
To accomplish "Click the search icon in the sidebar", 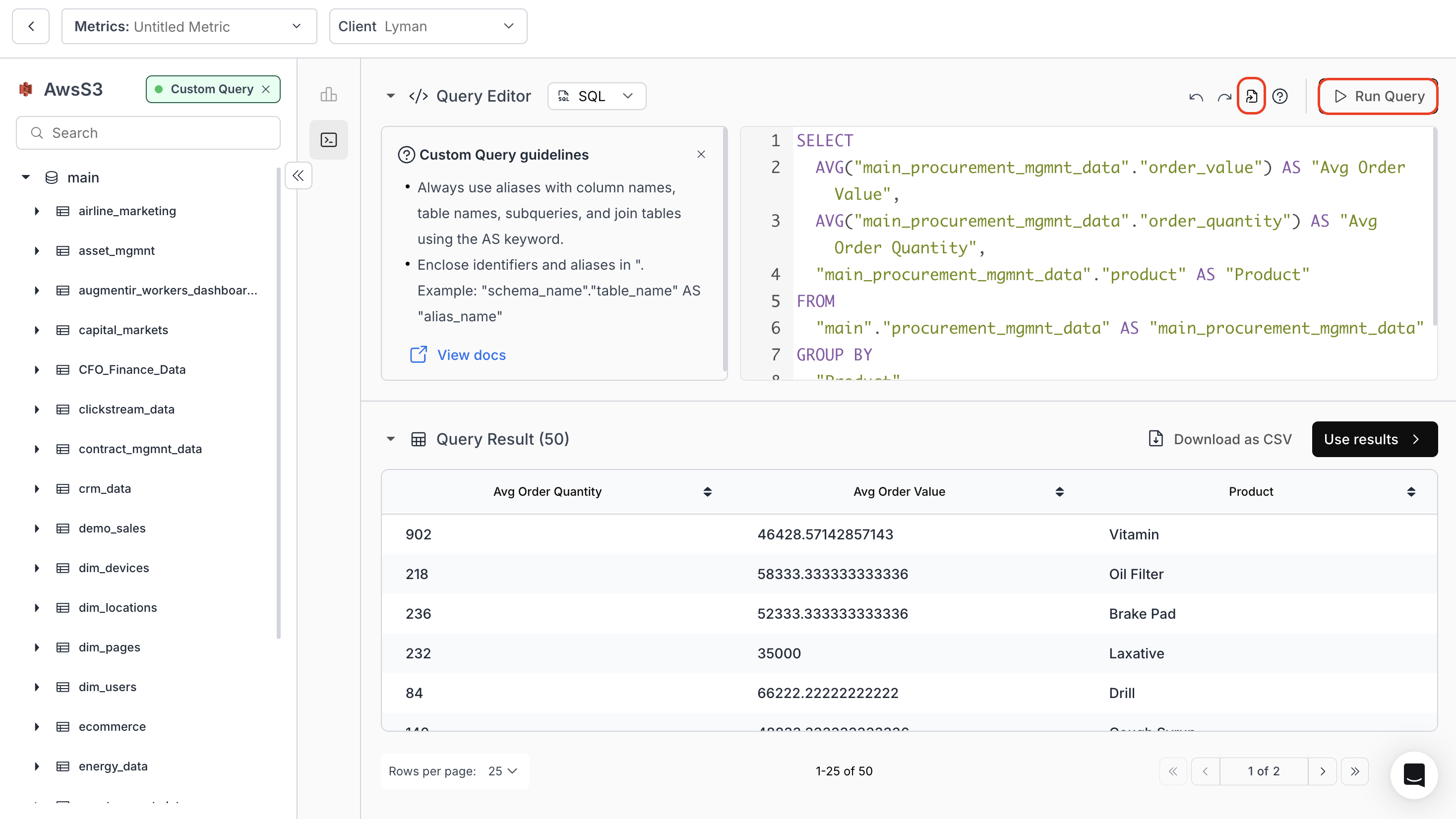I will [38, 133].
